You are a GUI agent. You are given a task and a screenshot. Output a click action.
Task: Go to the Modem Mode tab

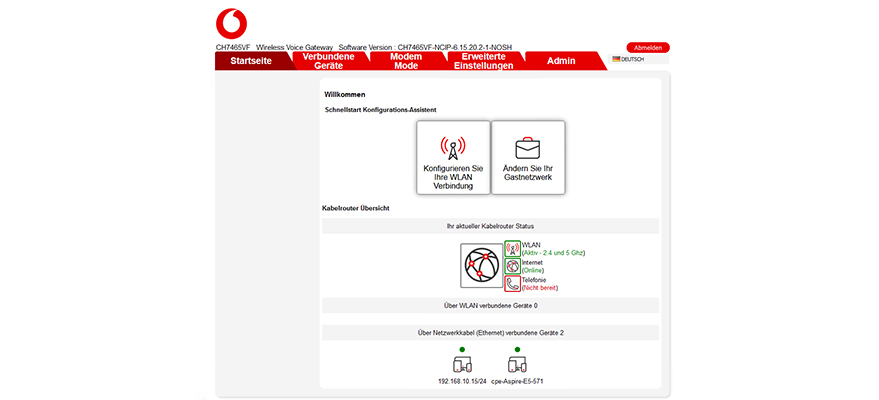pos(405,61)
